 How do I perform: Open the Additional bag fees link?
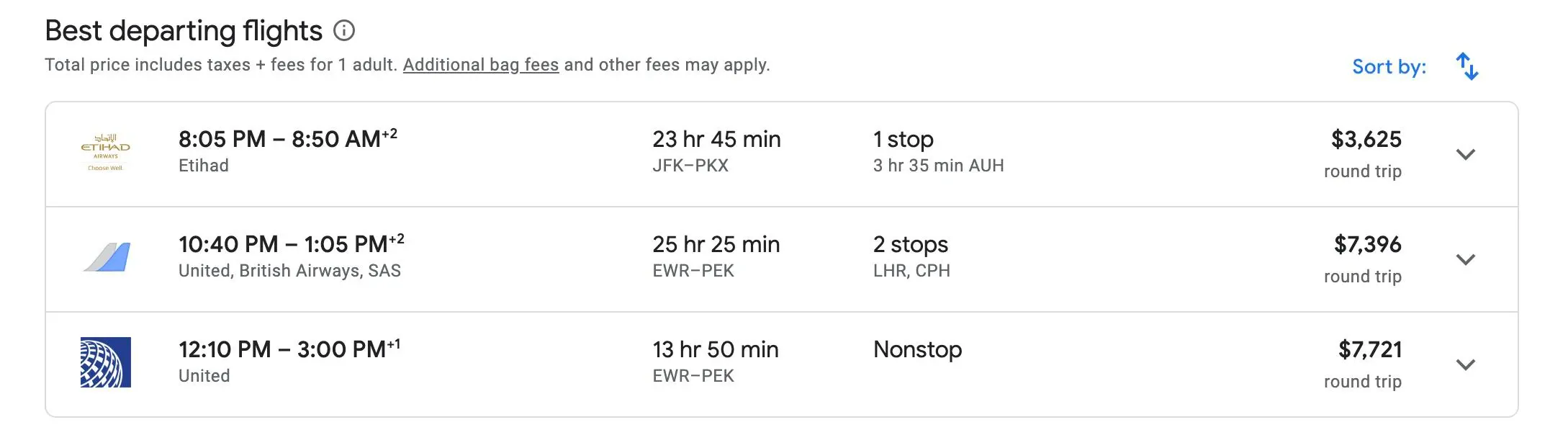tap(480, 65)
